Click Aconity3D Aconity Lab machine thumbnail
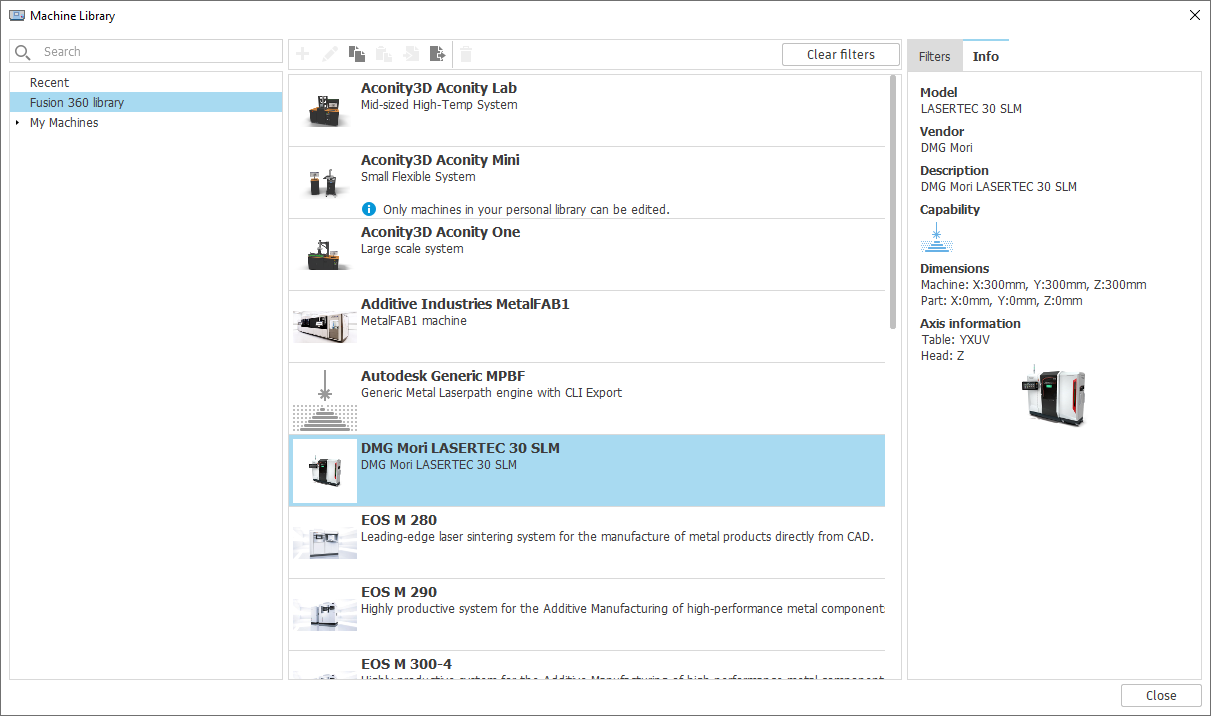 pos(325,110)
